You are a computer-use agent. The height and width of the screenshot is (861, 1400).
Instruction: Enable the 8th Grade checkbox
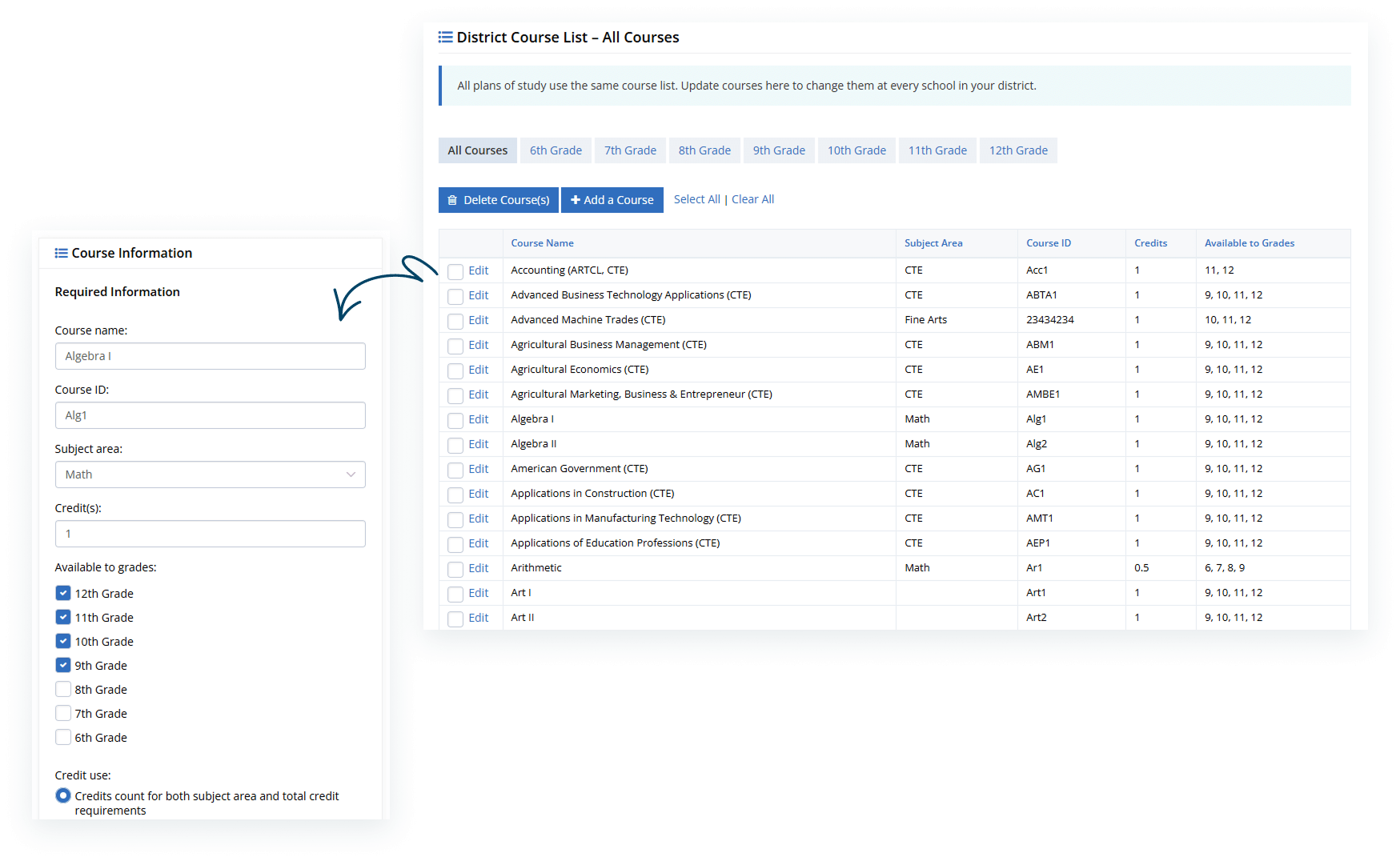click(63, 689)
